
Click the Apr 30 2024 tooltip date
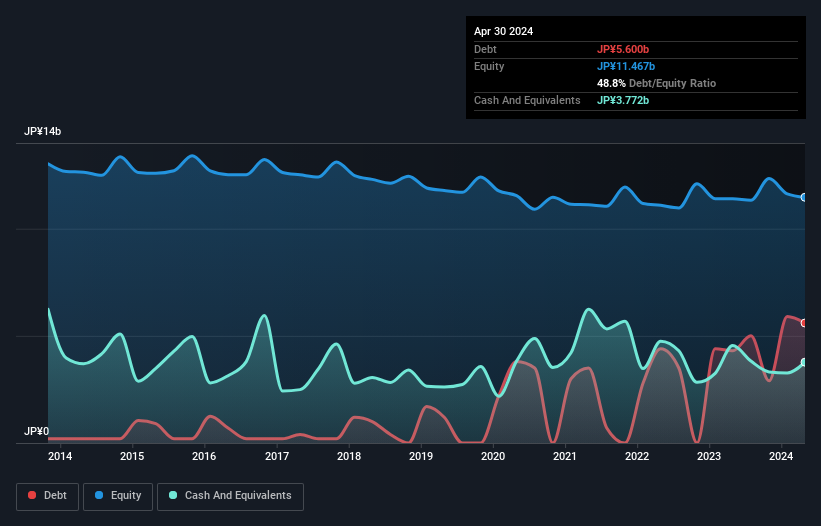click(503, 31)
